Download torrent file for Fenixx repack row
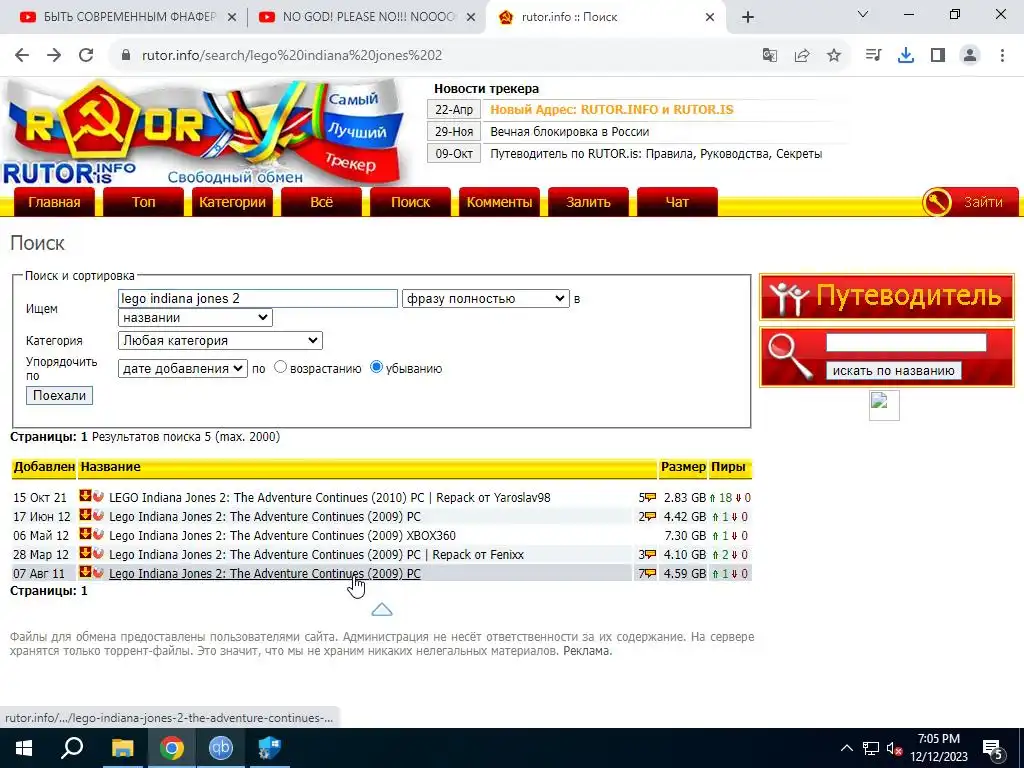Viewport: 1024px width, 768px height. pos(85,553)
